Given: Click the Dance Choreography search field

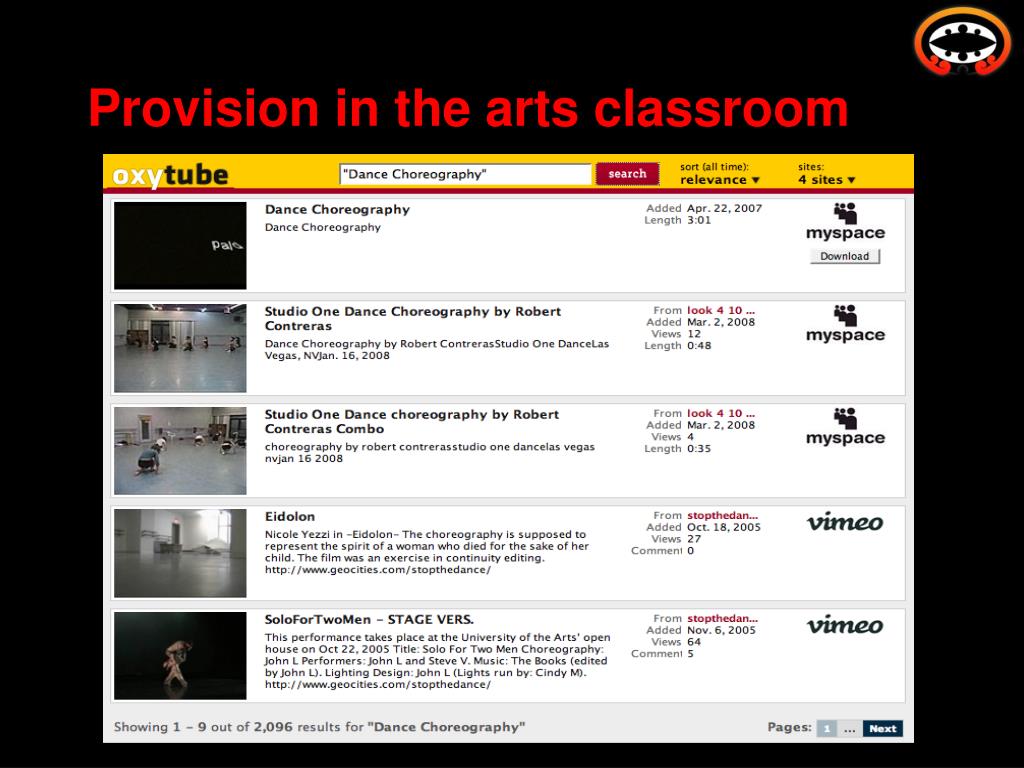Looking at the screenshot, I should point(466,174).
